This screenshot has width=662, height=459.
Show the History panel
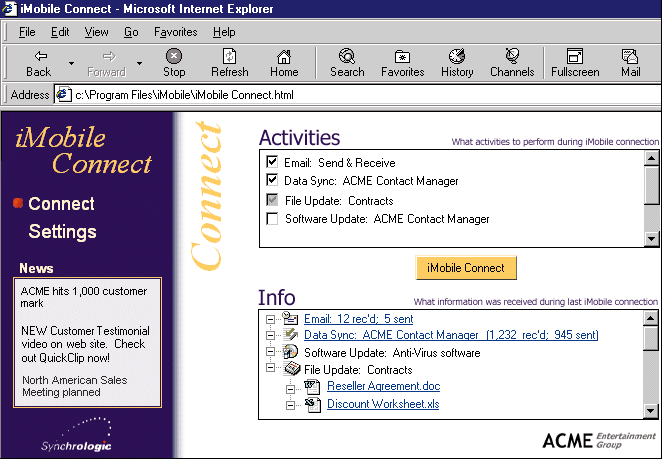point(457,63)
